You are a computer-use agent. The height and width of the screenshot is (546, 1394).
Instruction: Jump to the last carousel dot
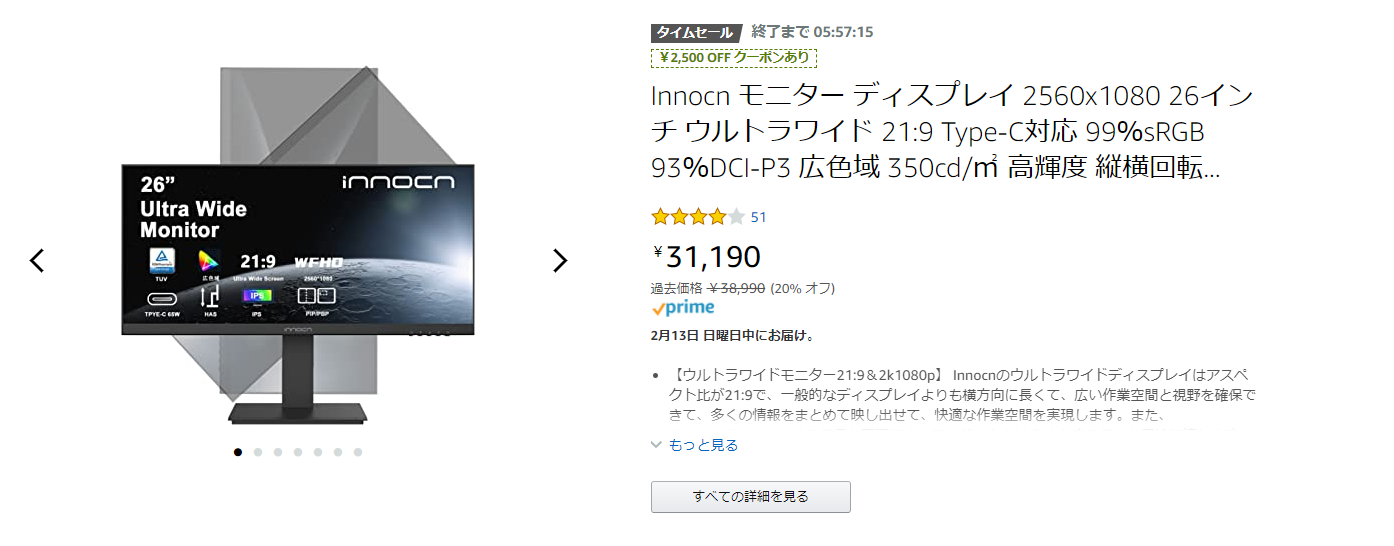point(358,452)
